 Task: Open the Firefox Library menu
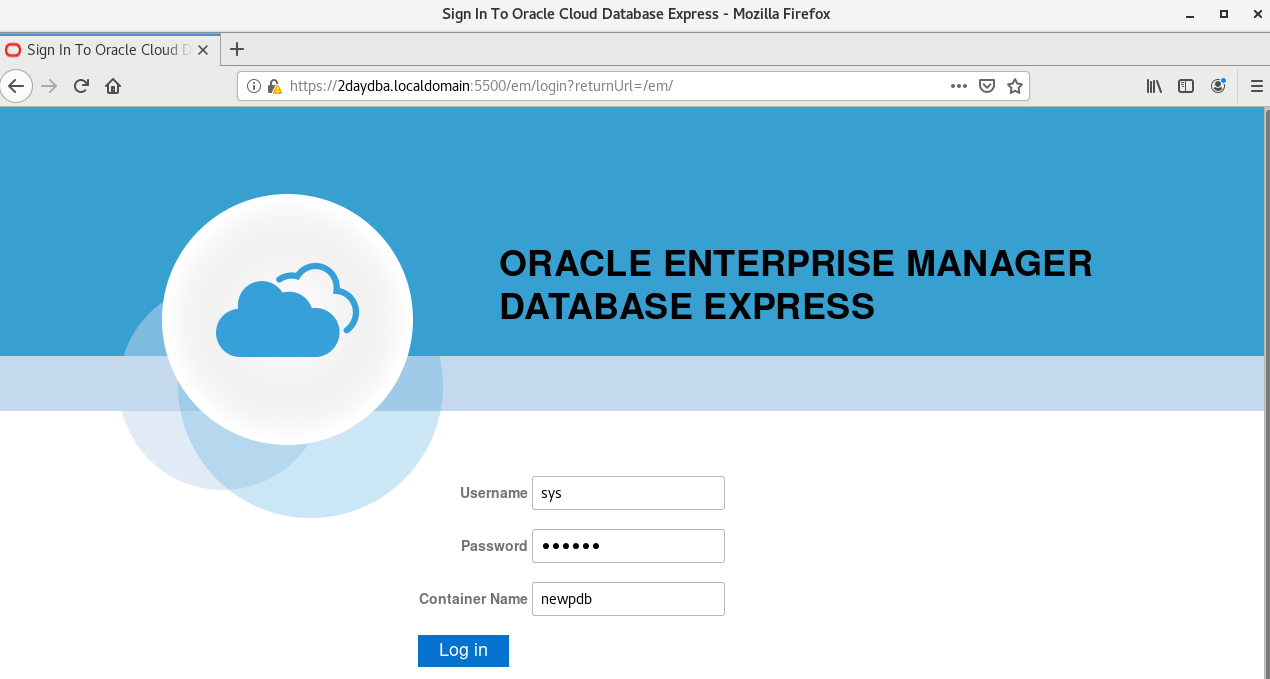pos(1154,86)
